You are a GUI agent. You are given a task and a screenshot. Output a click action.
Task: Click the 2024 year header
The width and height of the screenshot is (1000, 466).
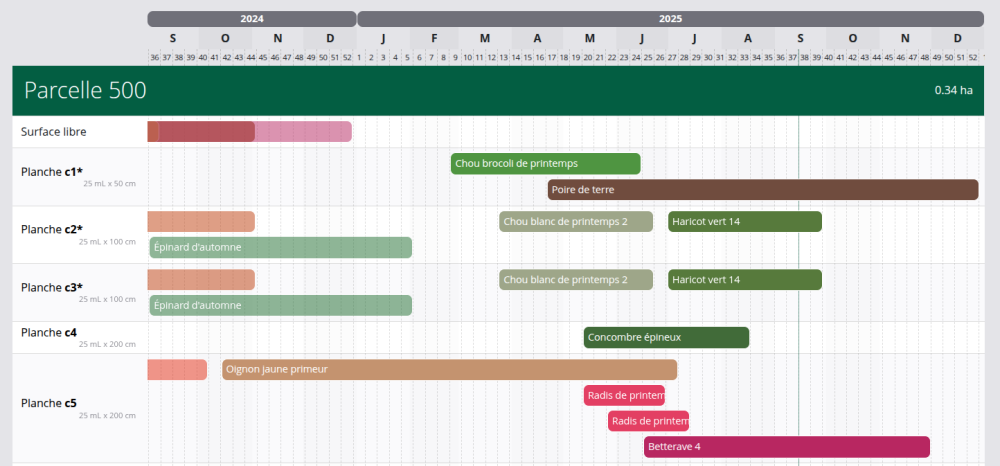(x=252, y=19)
